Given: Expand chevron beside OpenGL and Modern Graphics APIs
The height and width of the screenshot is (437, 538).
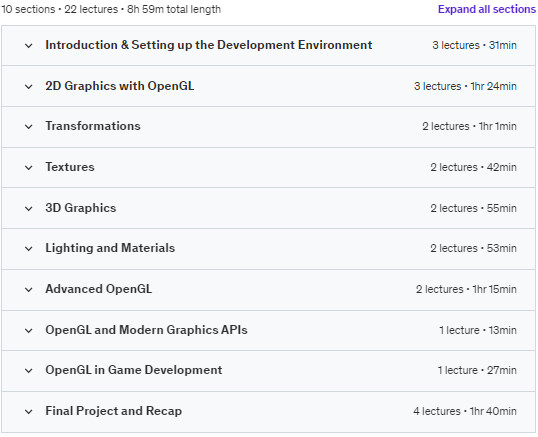Looking at the screenshot, I should (29, 330).
